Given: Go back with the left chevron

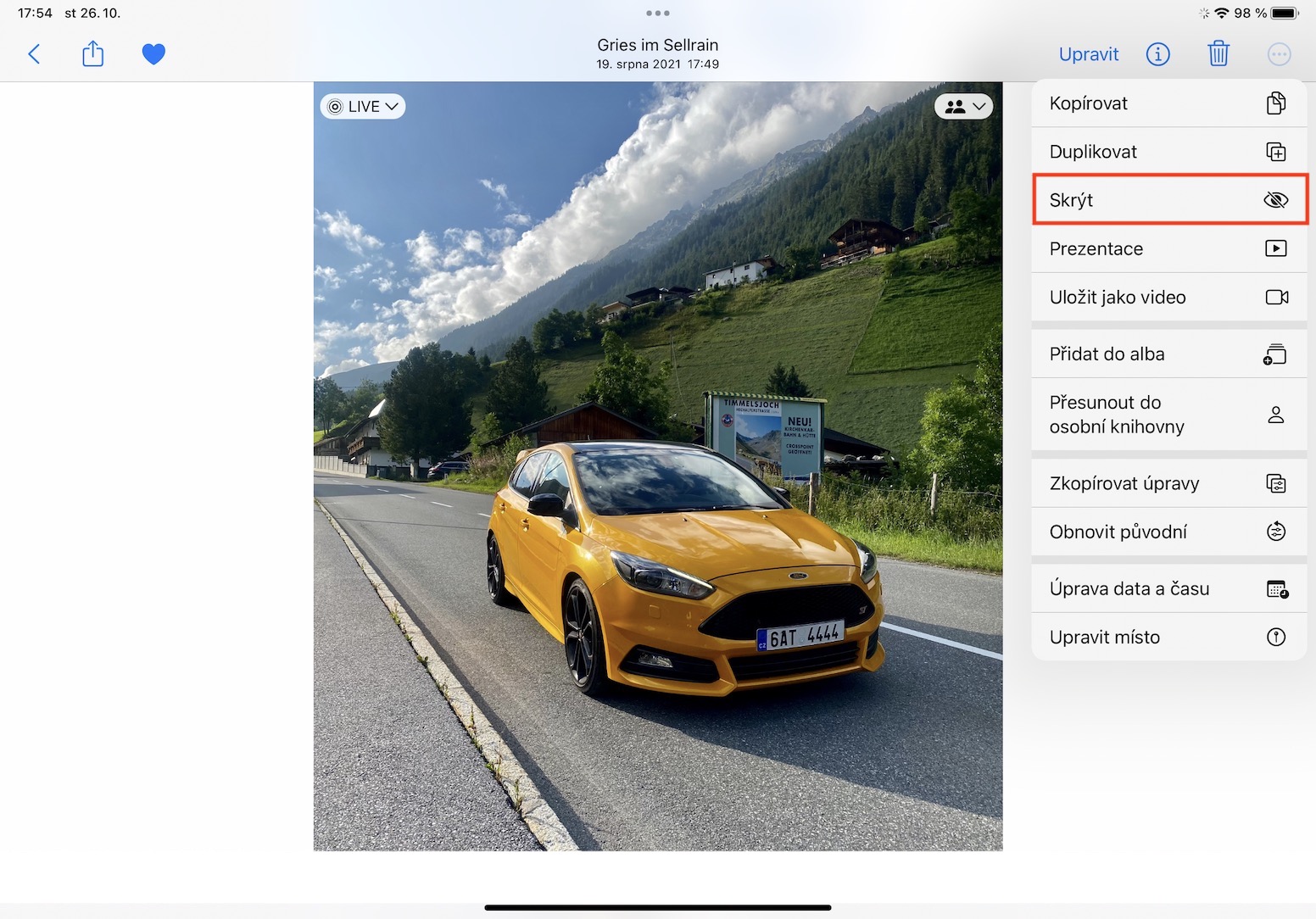Looking at the screenshot, I should click(x=34, y=54).
